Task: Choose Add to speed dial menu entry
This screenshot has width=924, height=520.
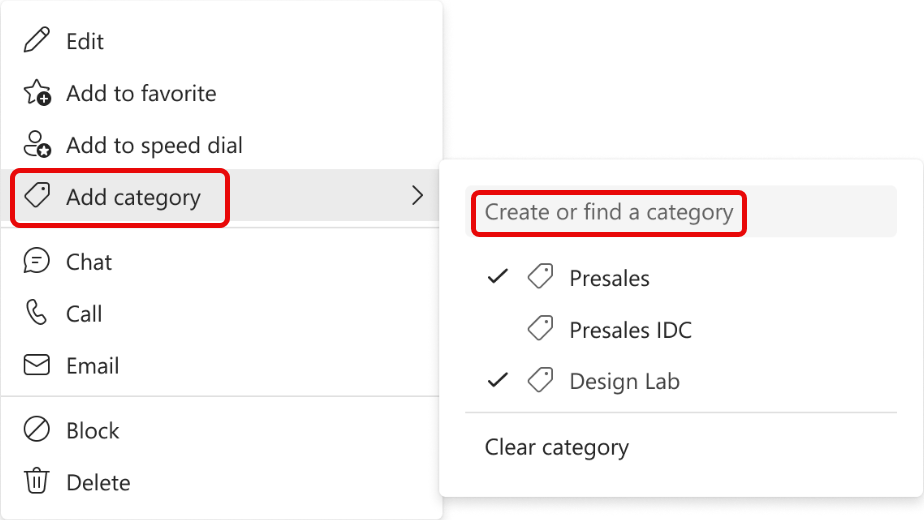Action: (x=221, y=144)
